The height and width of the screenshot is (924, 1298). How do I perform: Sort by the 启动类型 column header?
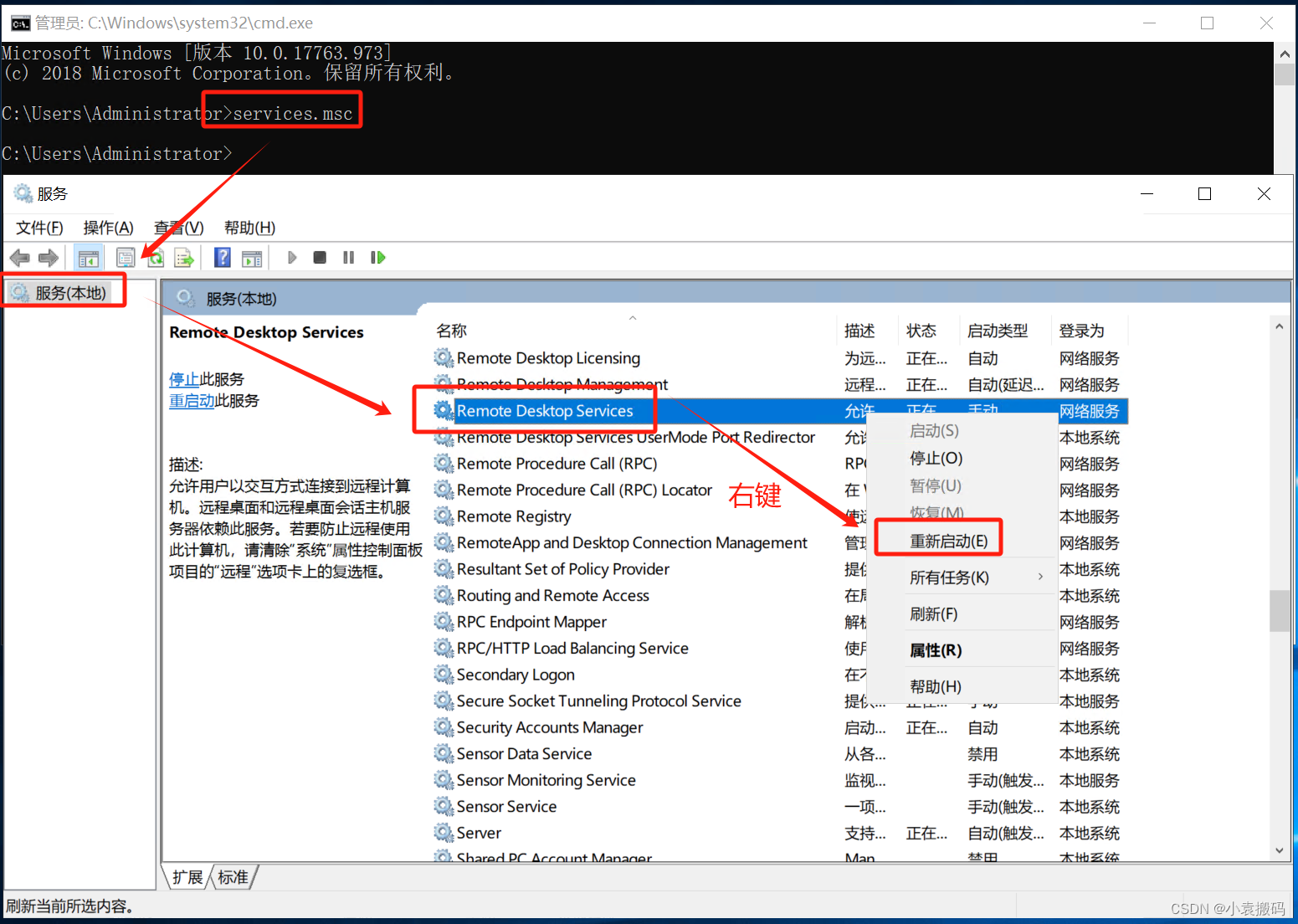[1006, 331]
